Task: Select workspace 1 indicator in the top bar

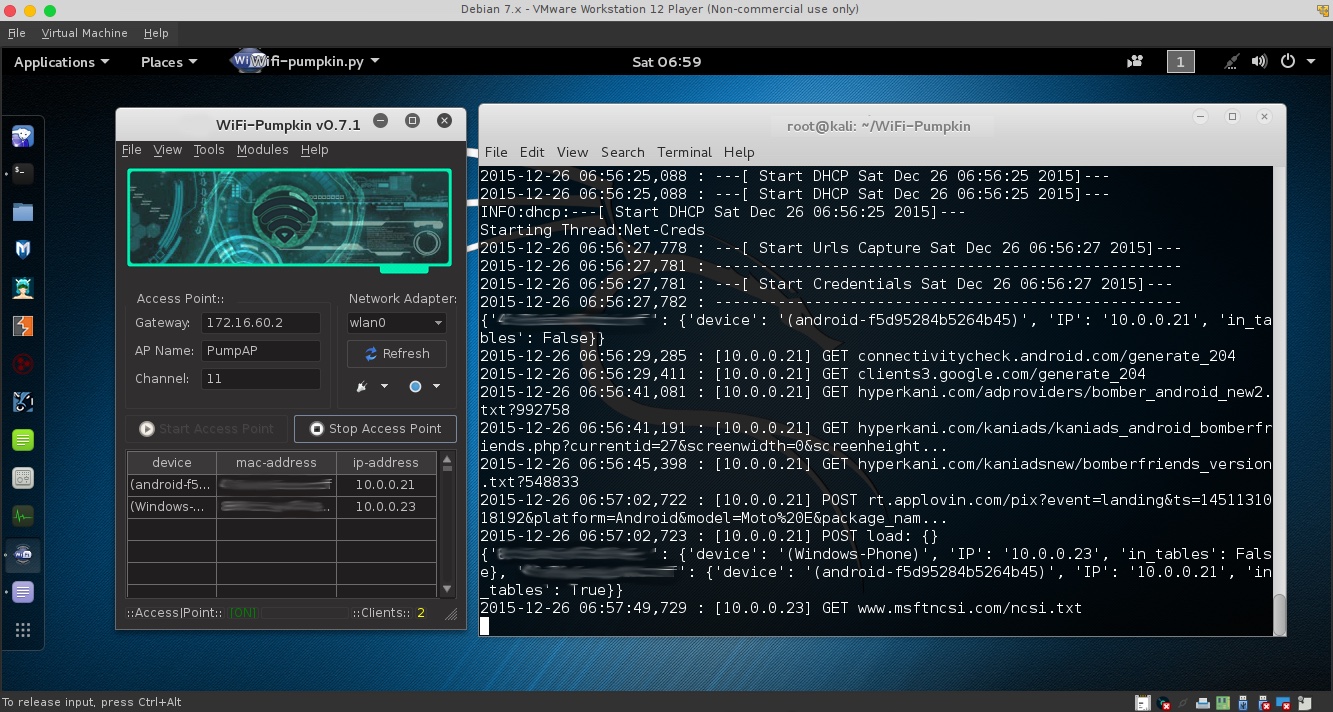Action: point(1180,62)
